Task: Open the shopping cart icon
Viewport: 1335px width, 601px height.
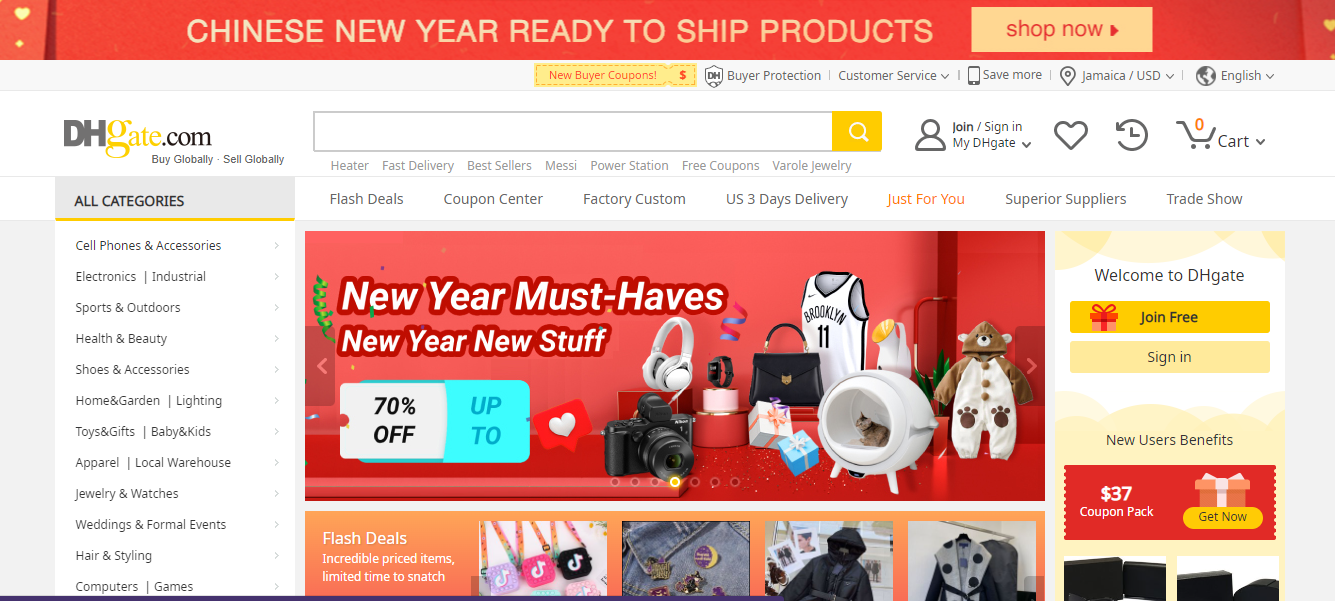Action: [x=1194, y=135]
